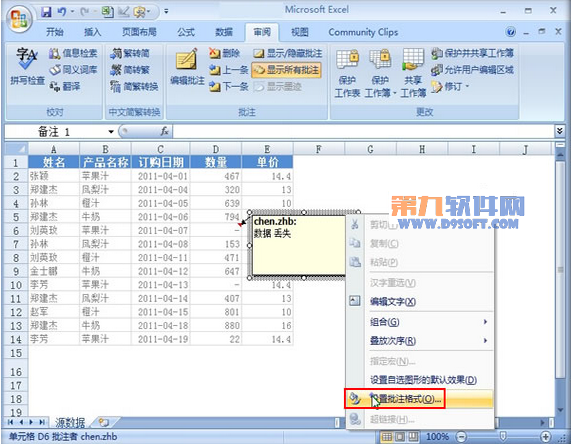Switch to Page Break Preview in status bar
Viewport: 572px width, 444px height.
click(x=413, y=436)
